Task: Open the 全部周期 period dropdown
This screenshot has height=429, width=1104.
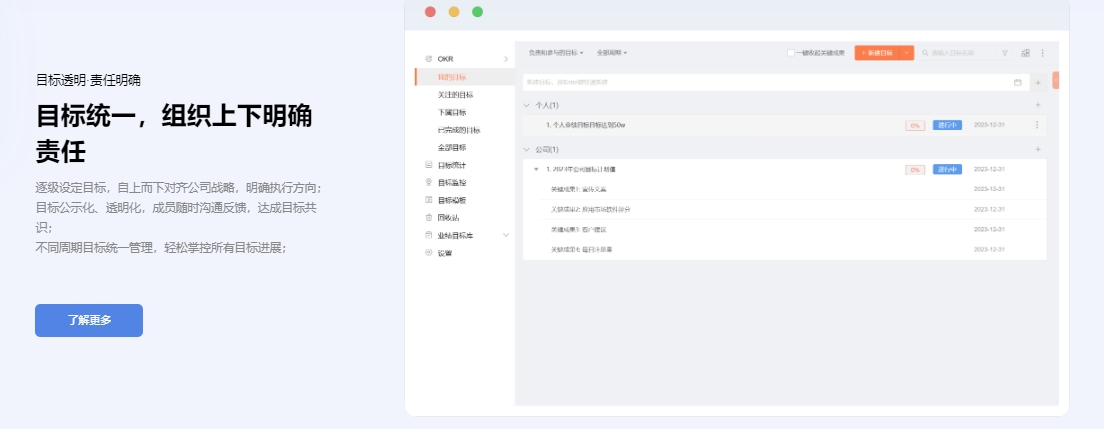Action: point(611,53)
